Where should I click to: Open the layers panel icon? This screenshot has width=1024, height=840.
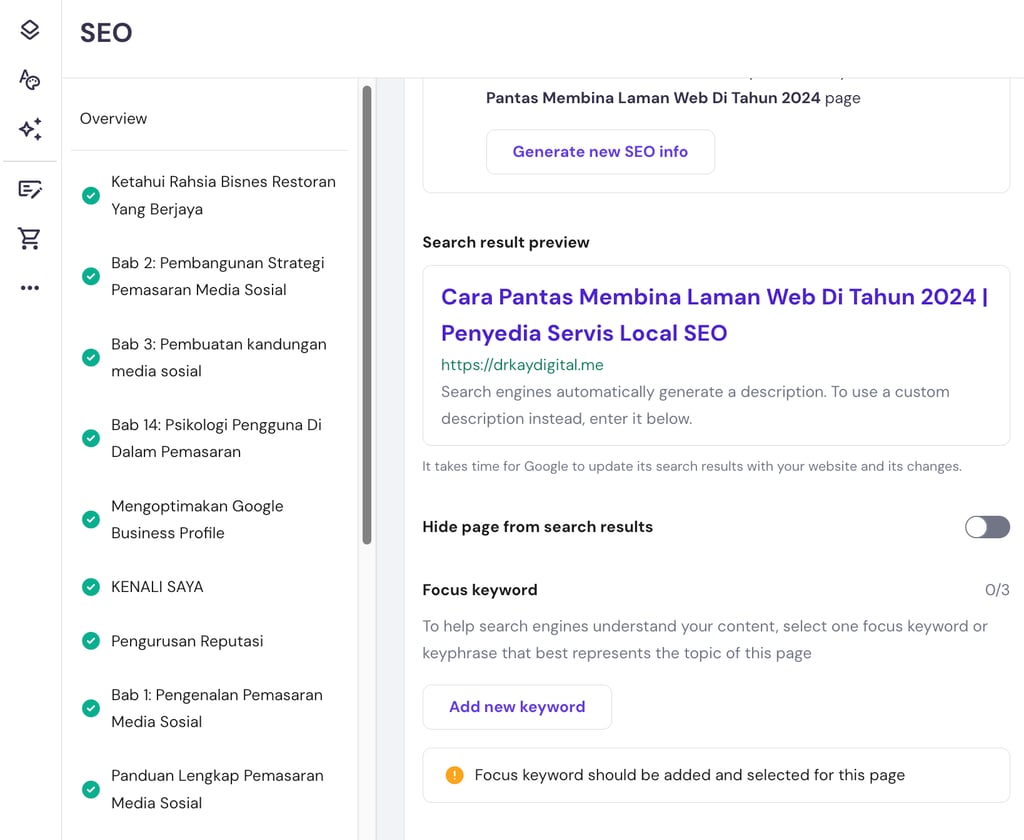click(x=30, y=31)
